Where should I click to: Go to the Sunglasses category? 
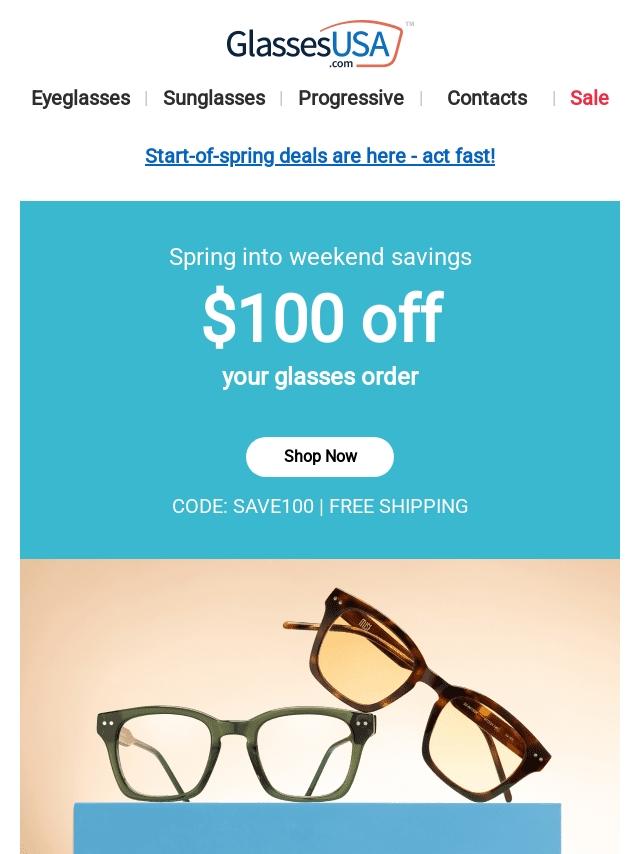(214, 98)
